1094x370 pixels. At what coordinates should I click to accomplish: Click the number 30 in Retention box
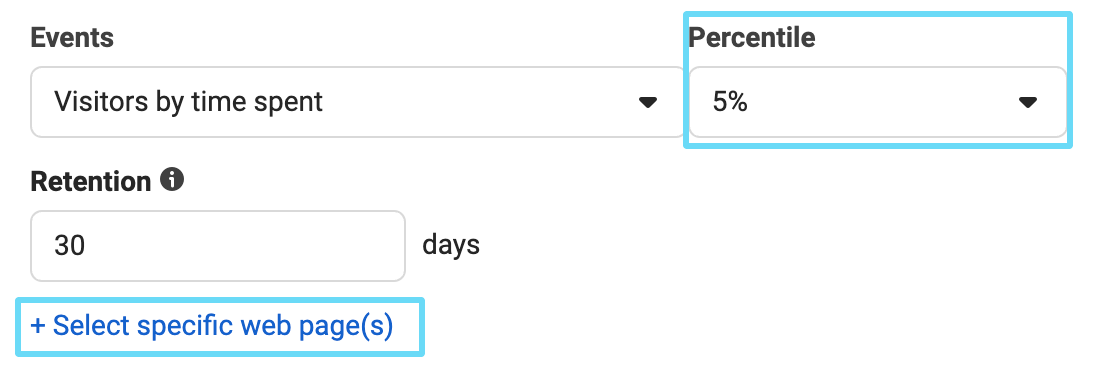[x=70, y=246]
